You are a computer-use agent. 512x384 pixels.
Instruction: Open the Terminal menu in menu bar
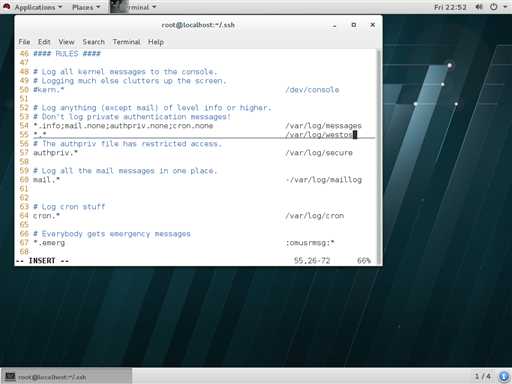[x=126, y=42]
